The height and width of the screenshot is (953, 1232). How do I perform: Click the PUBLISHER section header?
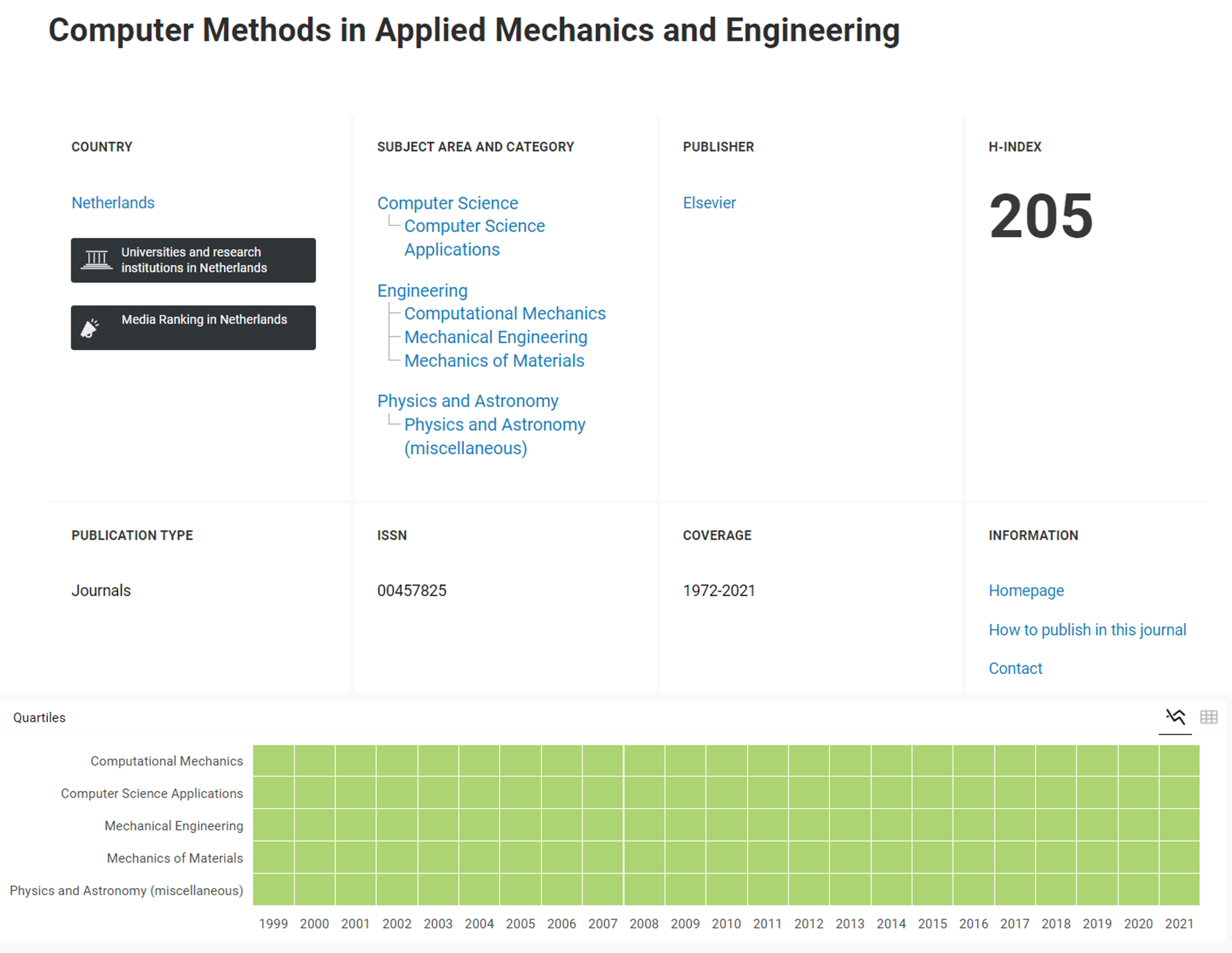pos(718,147)
